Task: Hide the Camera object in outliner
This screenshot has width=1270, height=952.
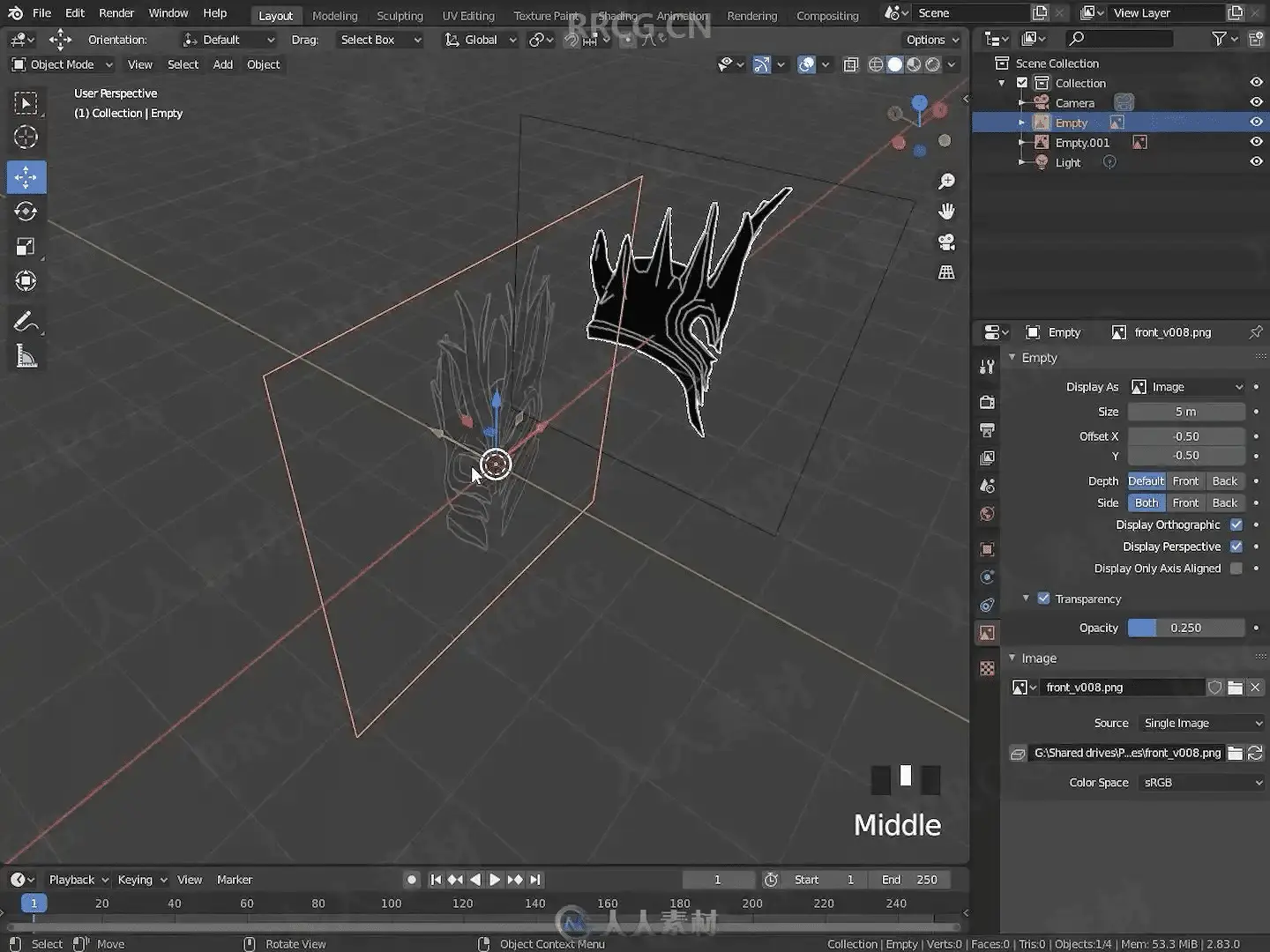Action: 1256,102
